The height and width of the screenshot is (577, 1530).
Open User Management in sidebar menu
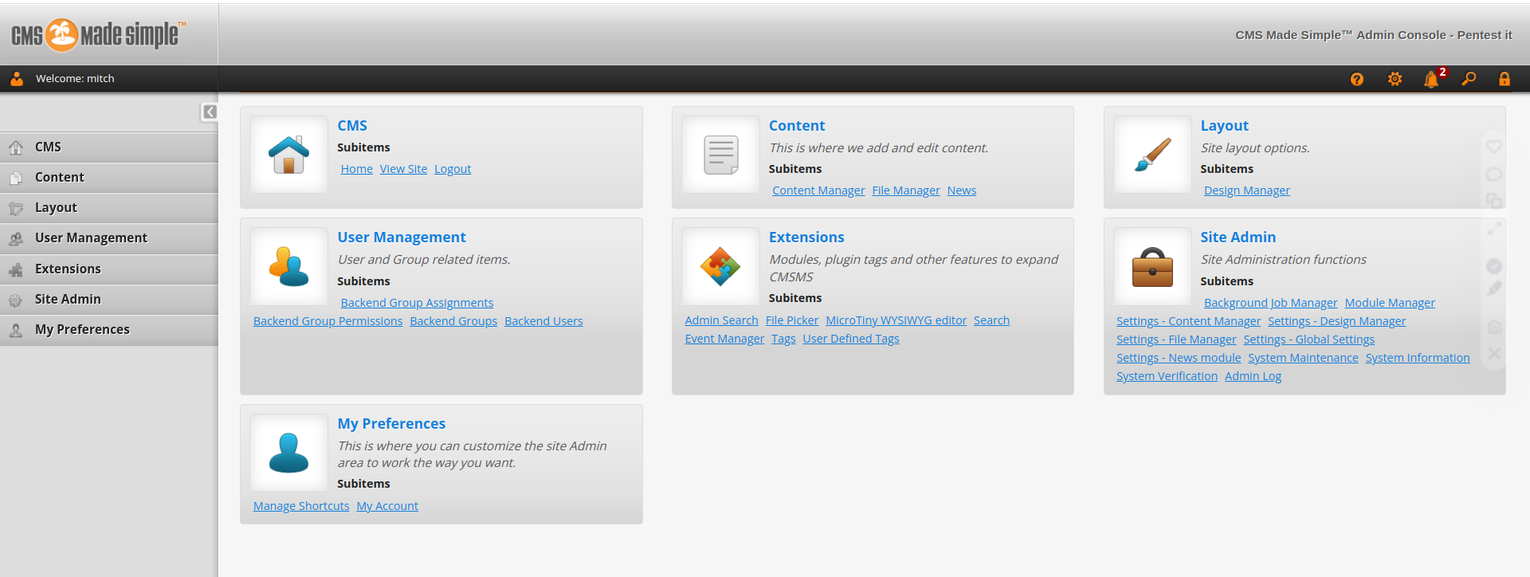(x=109, y=238)
